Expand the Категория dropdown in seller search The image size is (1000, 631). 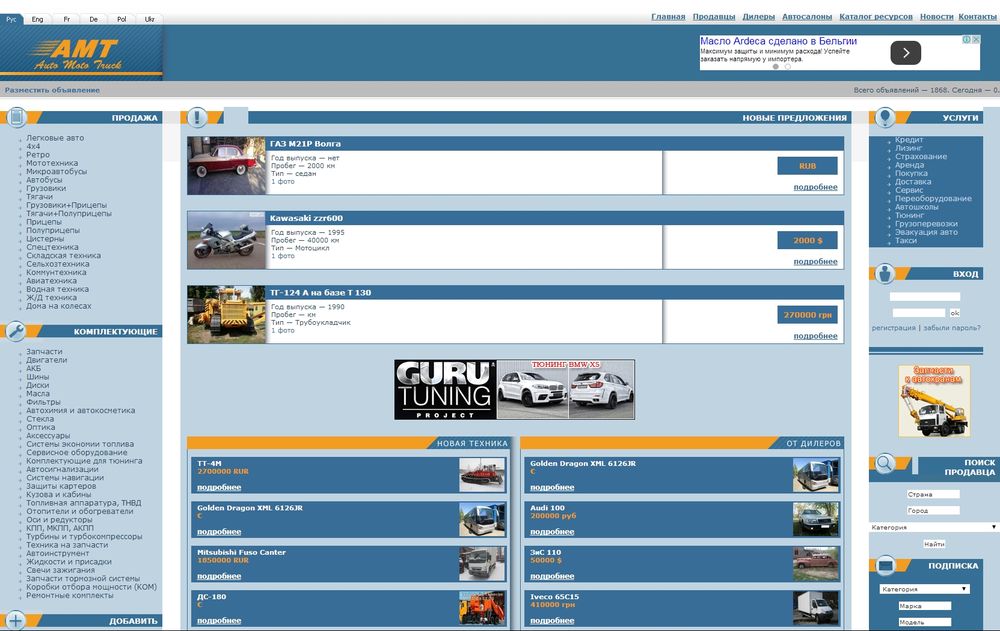(x=934, y=527)
